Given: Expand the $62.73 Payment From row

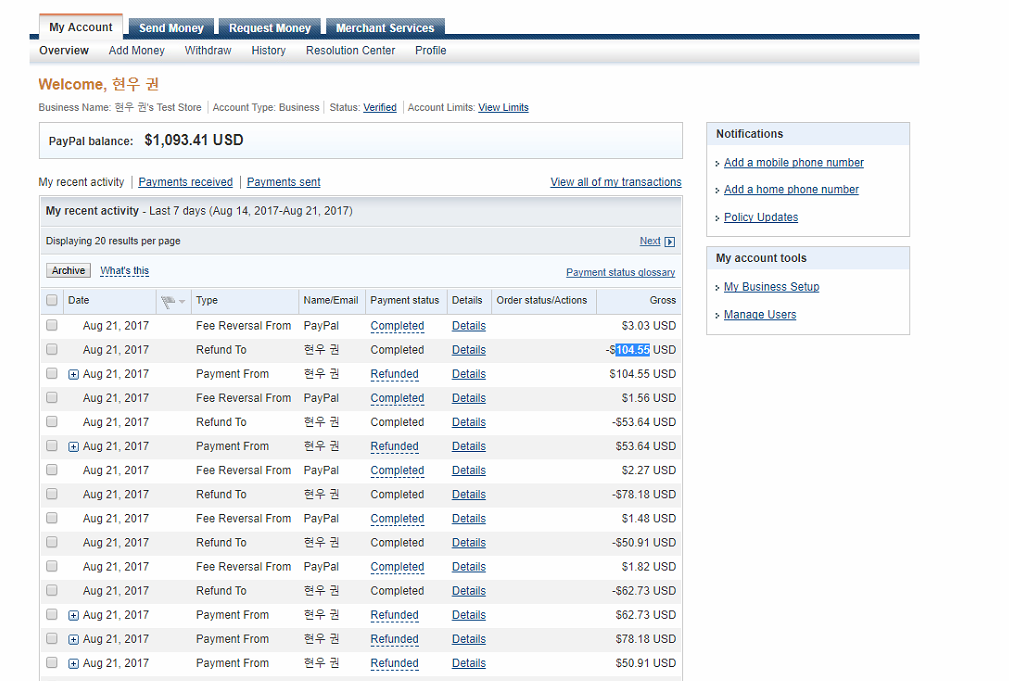Looking at the screenshot, I should tap(74, 616).
